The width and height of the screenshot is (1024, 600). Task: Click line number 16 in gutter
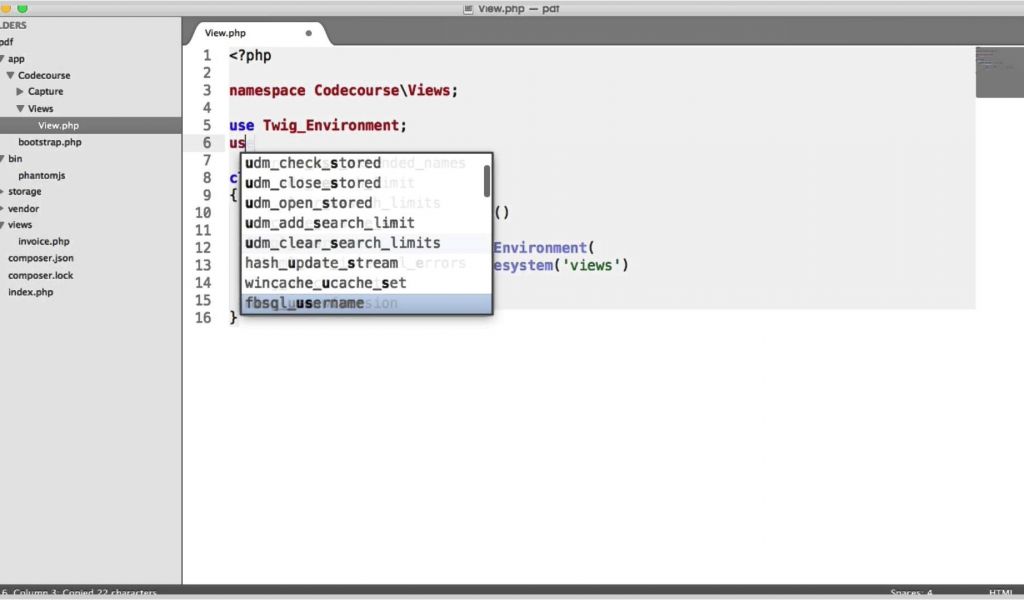[203, 318]
